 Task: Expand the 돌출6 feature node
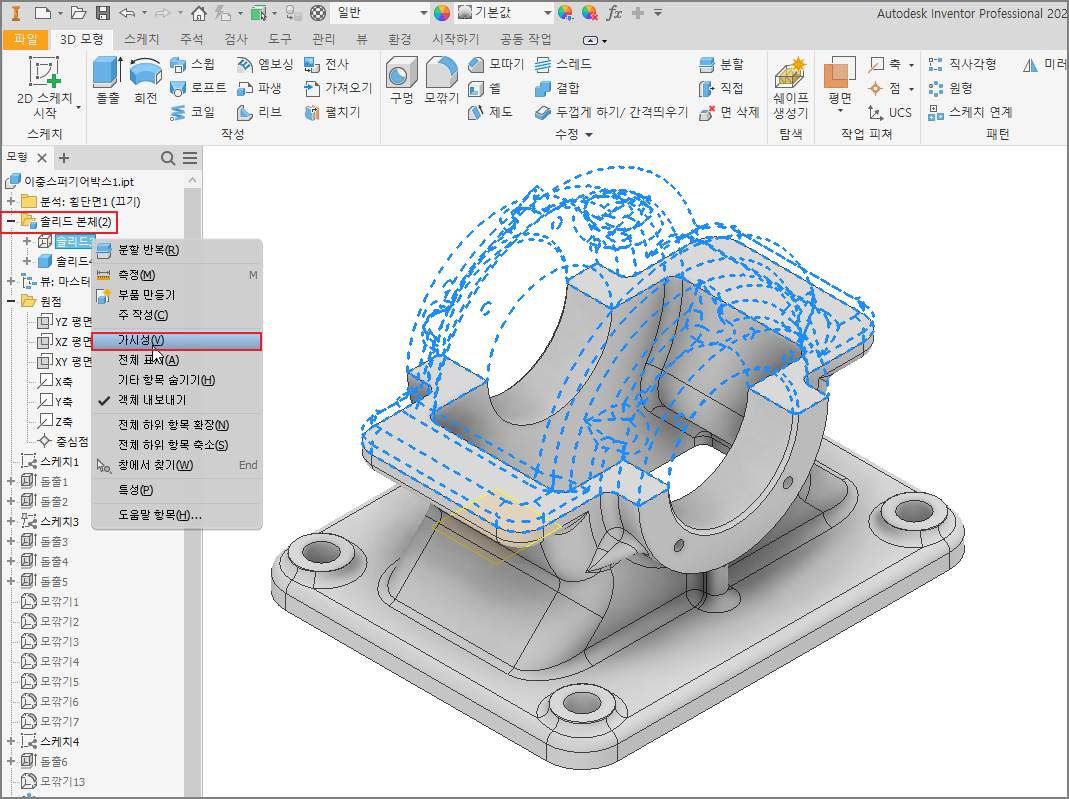(11, 760)
